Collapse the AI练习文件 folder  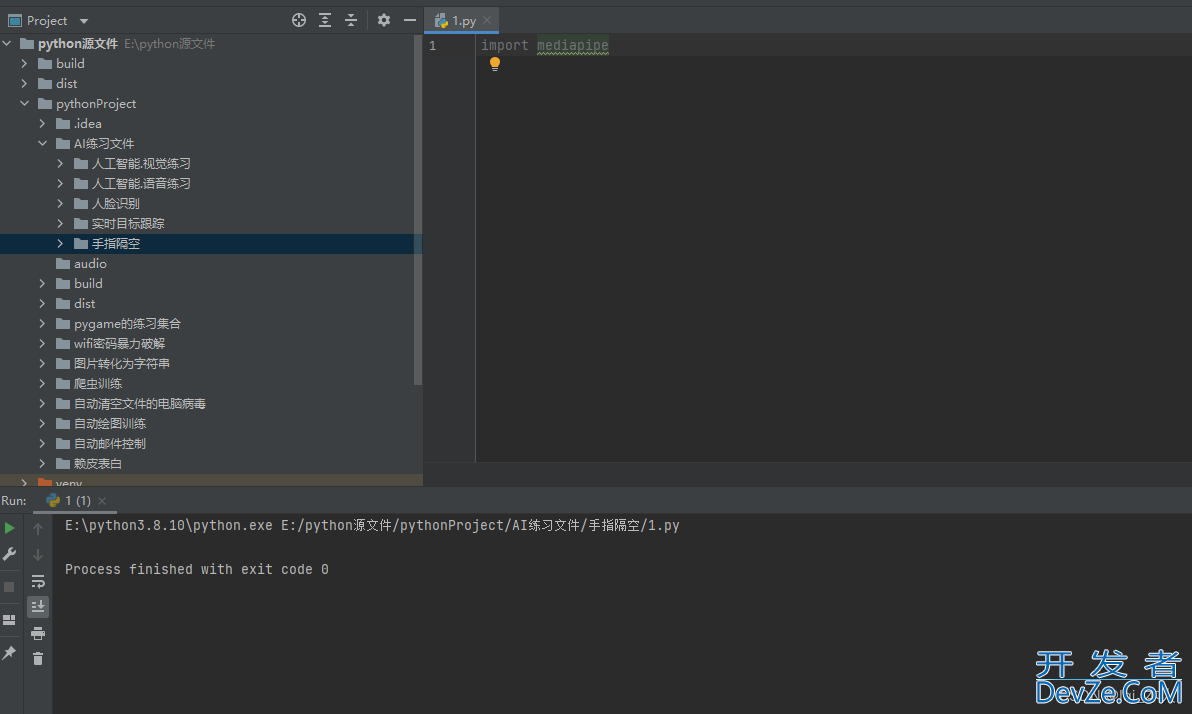point(43,144)
